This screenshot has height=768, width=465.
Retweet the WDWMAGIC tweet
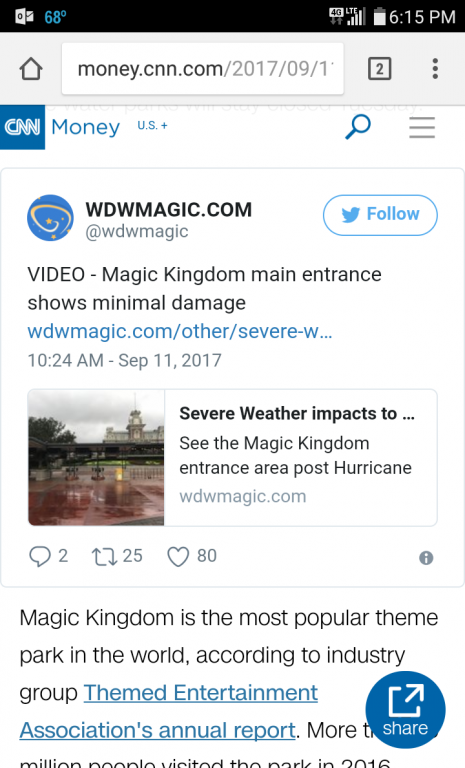coord(104,556)
